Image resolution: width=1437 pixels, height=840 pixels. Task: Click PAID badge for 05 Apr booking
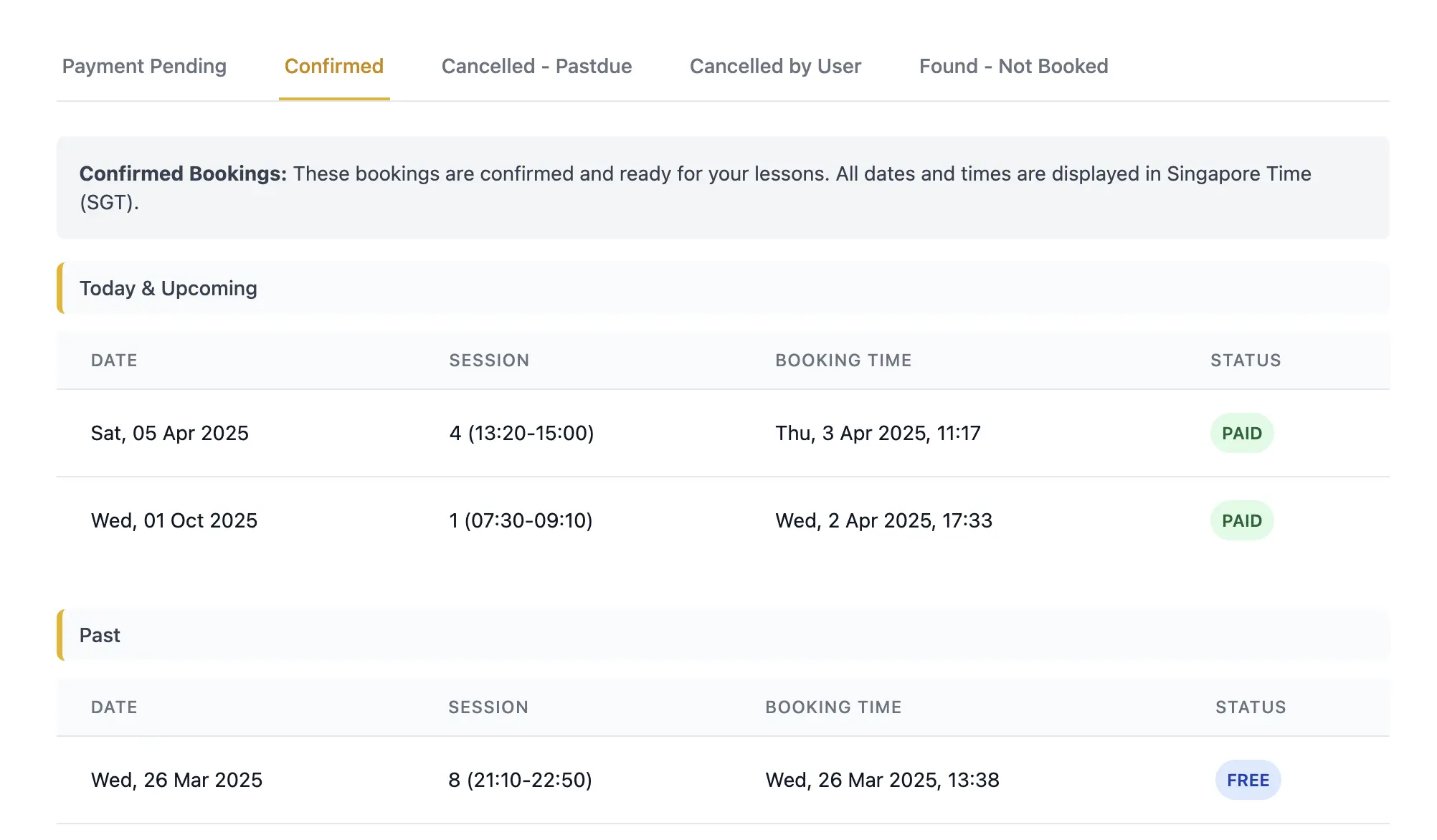coord(1241,433)
